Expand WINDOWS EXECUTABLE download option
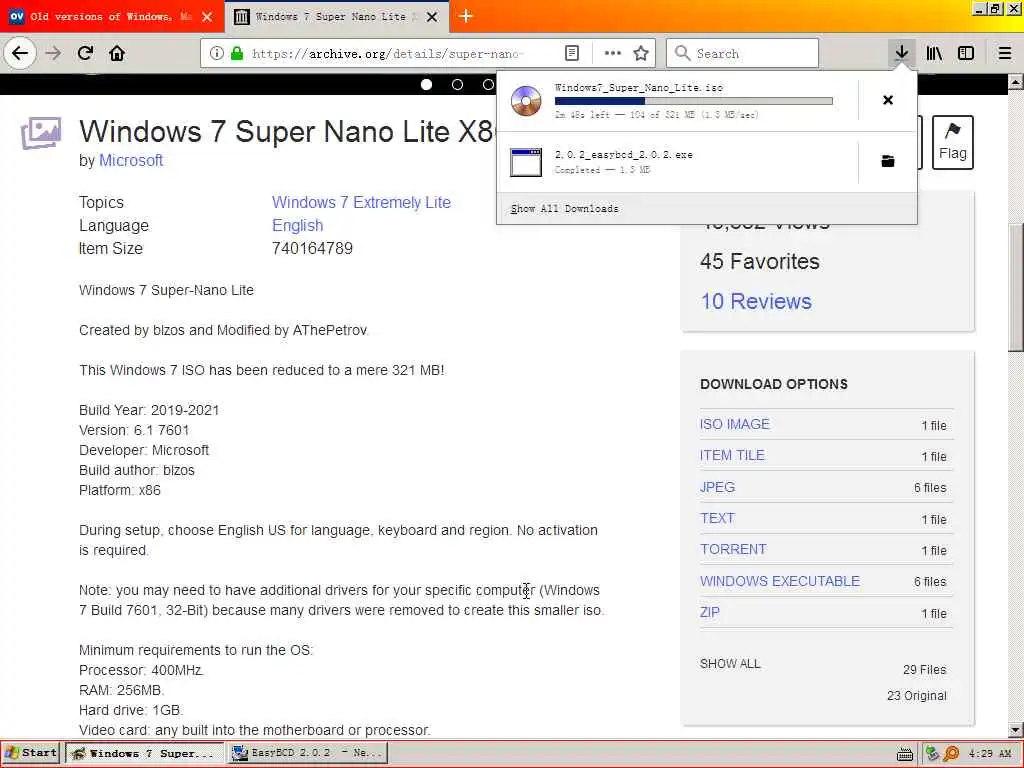 780,581
